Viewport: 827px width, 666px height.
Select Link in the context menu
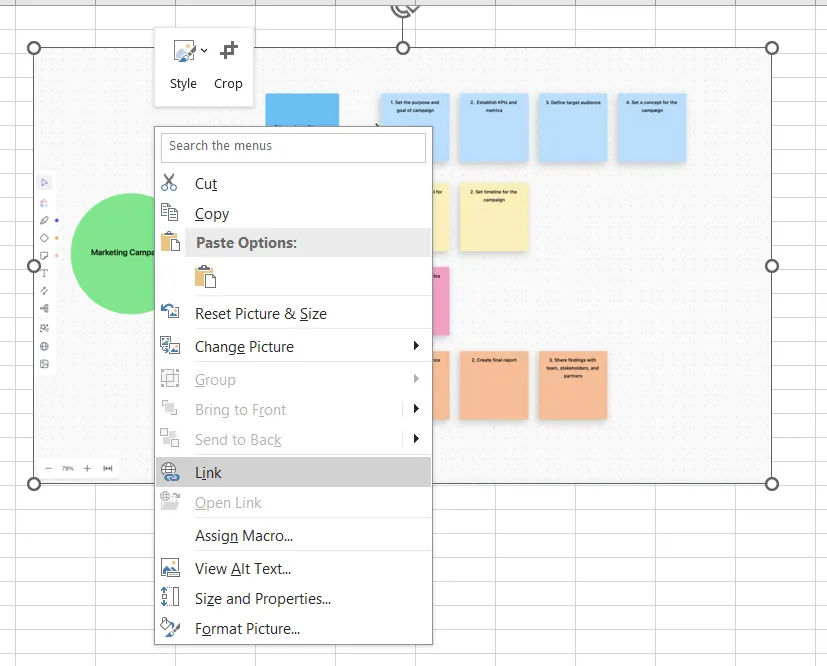pos(293,472)
